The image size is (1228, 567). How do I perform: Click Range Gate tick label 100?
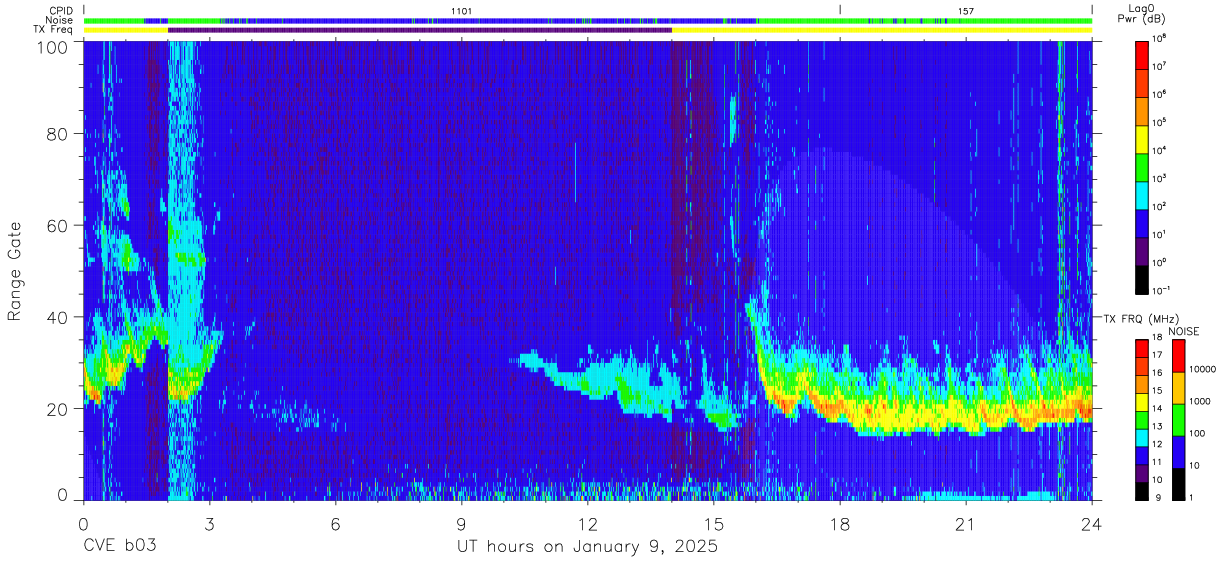point(54,47)
